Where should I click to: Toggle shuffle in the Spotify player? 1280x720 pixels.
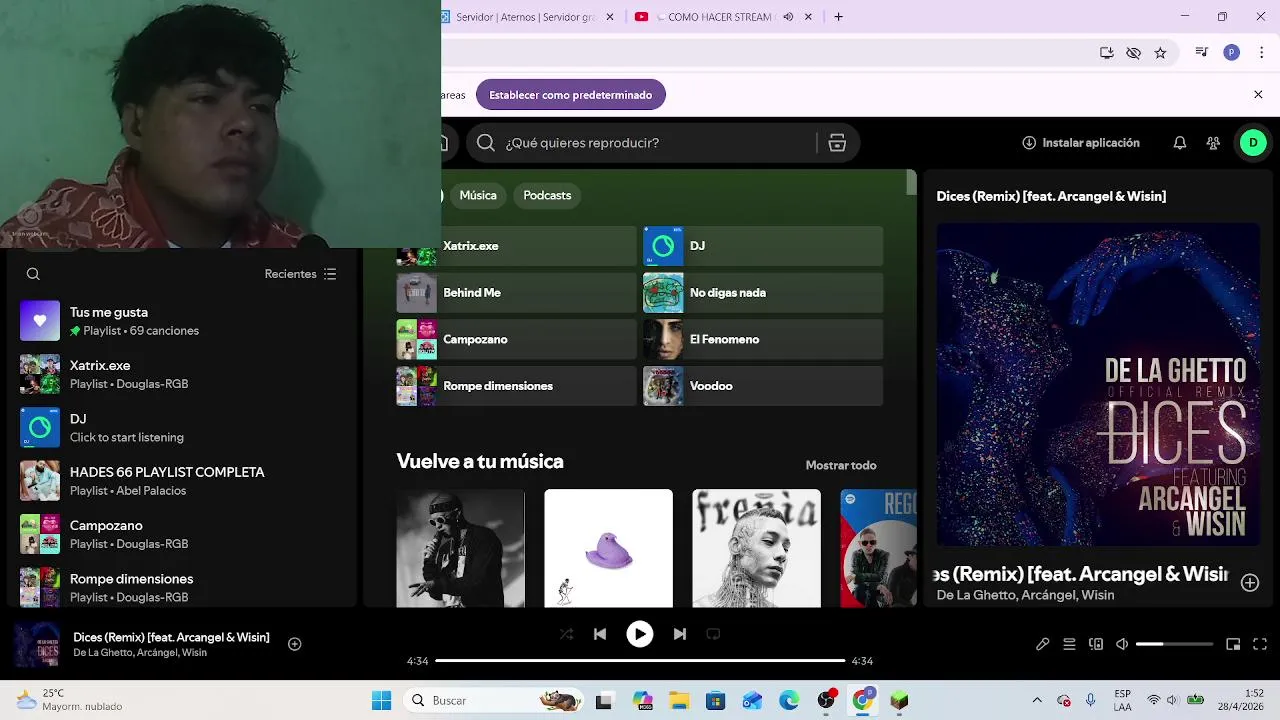pyautogui.click(x=566, y=634)
